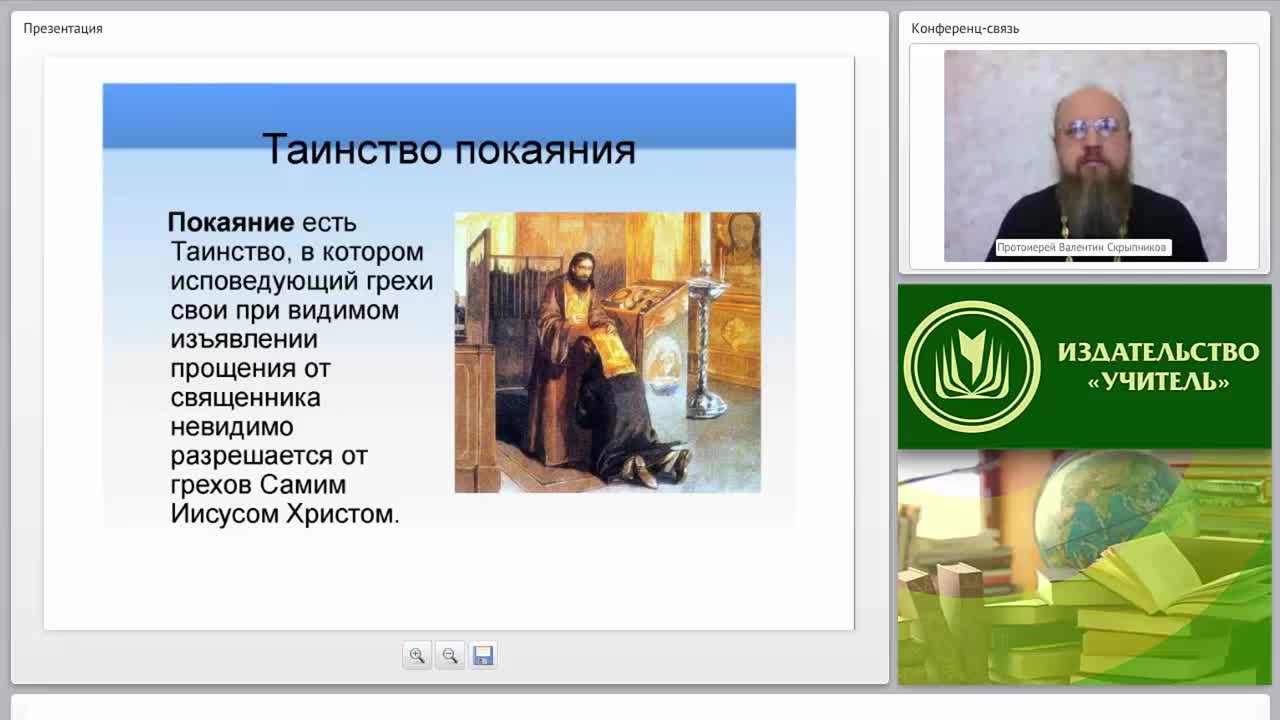Save the presentation with the floppy disk icon
This screenshot has width=1280, height=720.
(x=483, y=656)
